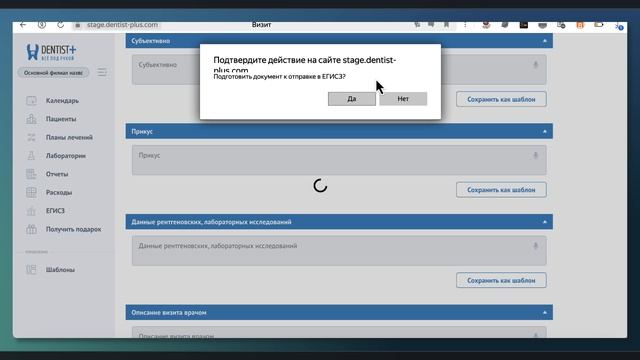Click the Отчеты report icon
Viewport: 640px width, 360px height.
coord(31,174)
